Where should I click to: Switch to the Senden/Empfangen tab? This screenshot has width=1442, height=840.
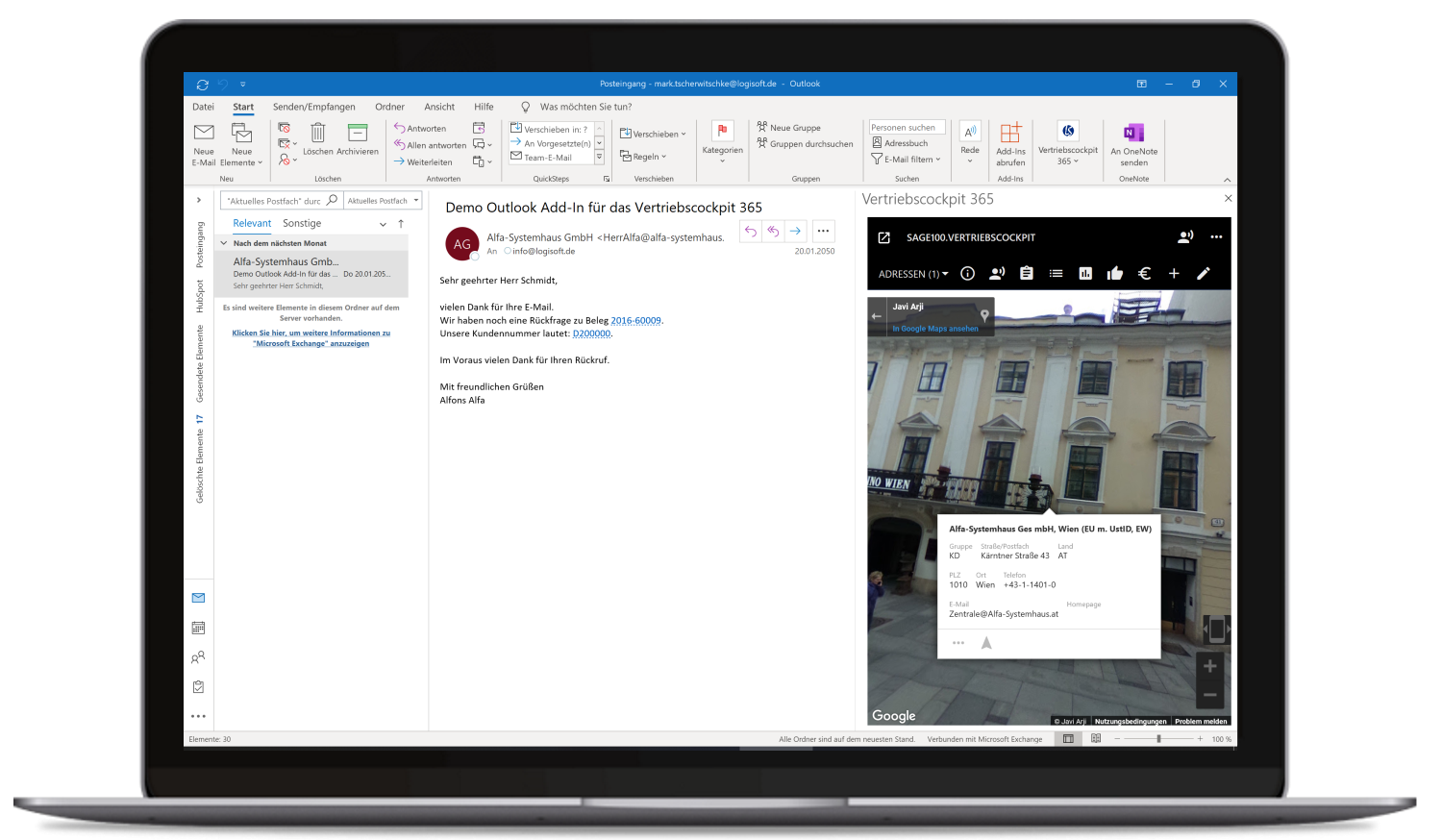313,107
